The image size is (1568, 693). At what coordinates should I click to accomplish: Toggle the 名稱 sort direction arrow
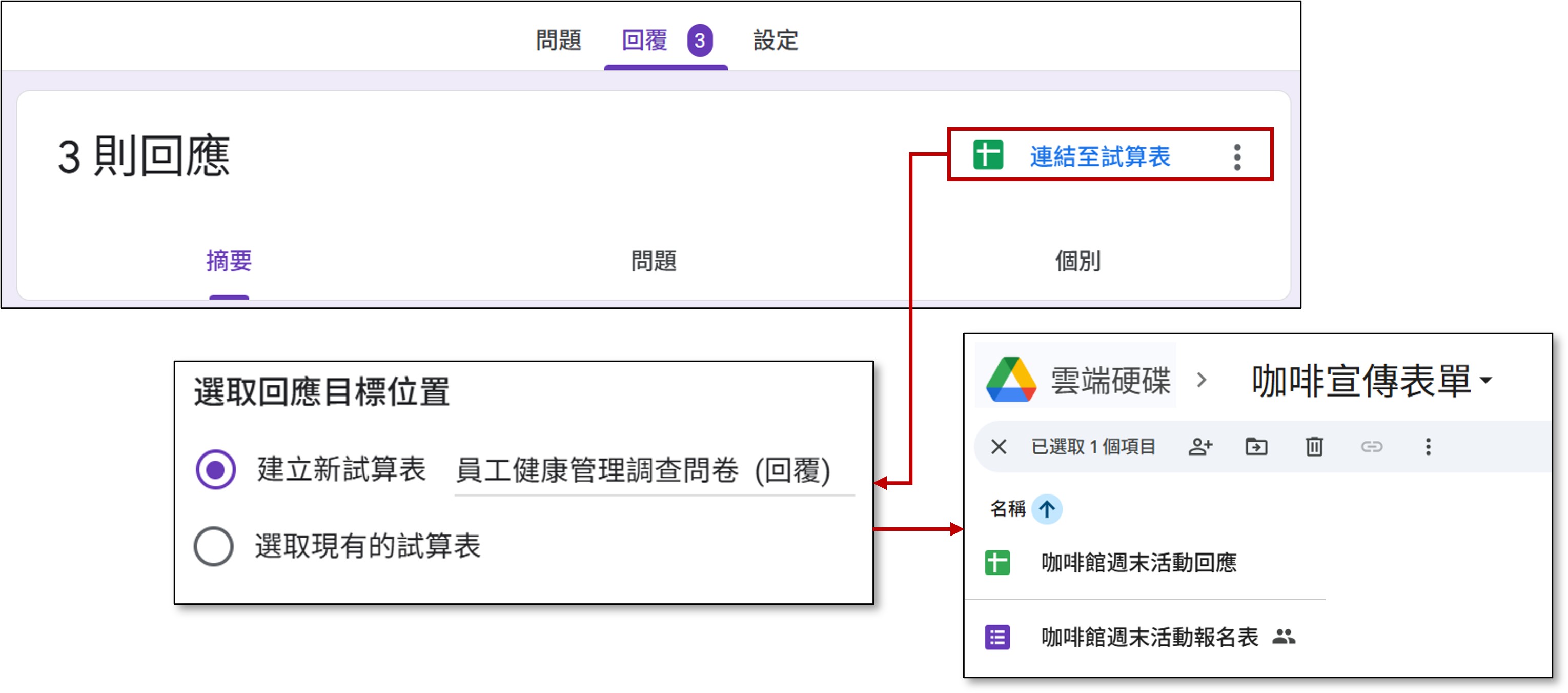(1047, 508)
